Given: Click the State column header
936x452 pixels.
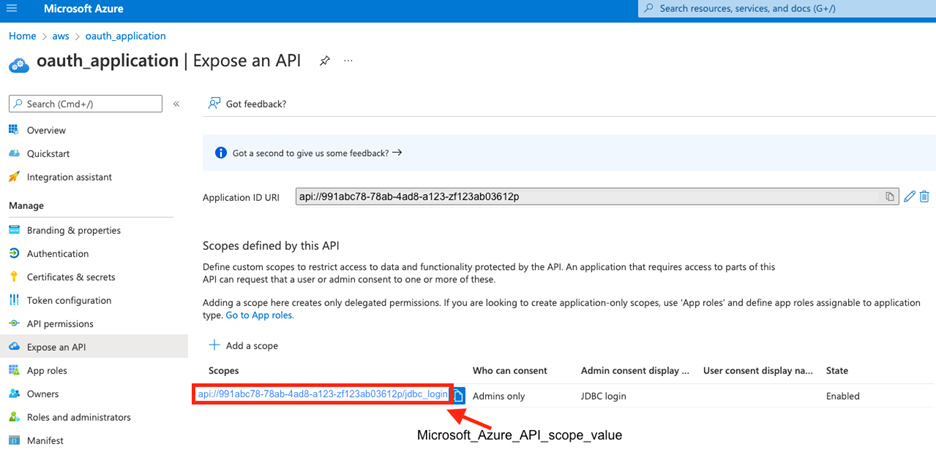Looking at the screenshot, I should [837, 371].
